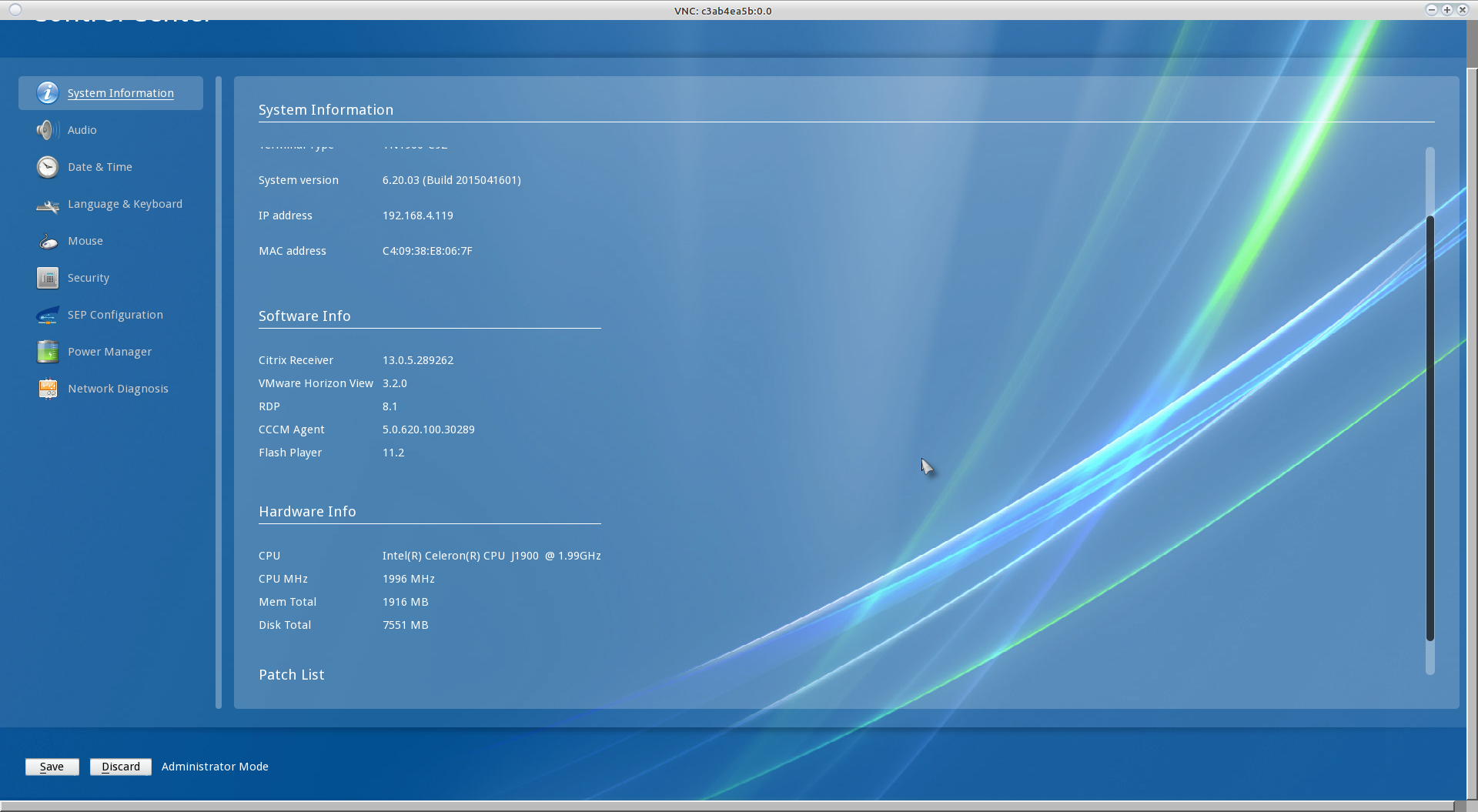Click the Date & Time clock icon

click(x=48, y=167)
